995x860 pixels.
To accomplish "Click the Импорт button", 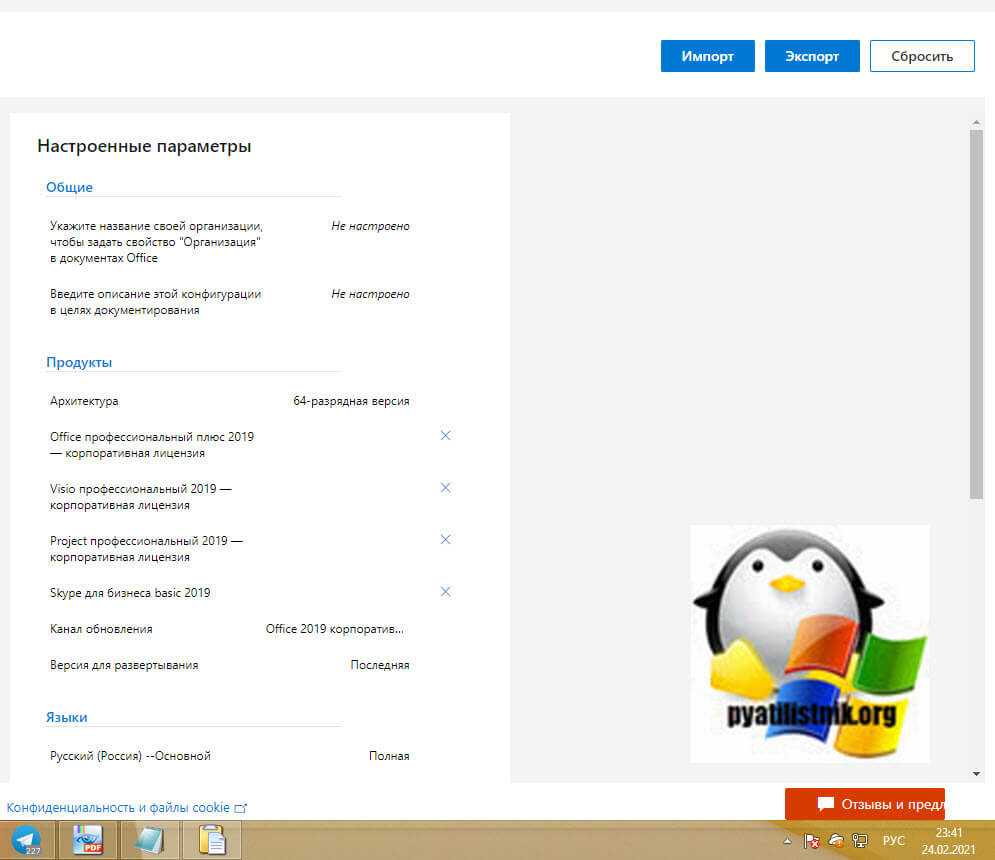I will point(708,56).
